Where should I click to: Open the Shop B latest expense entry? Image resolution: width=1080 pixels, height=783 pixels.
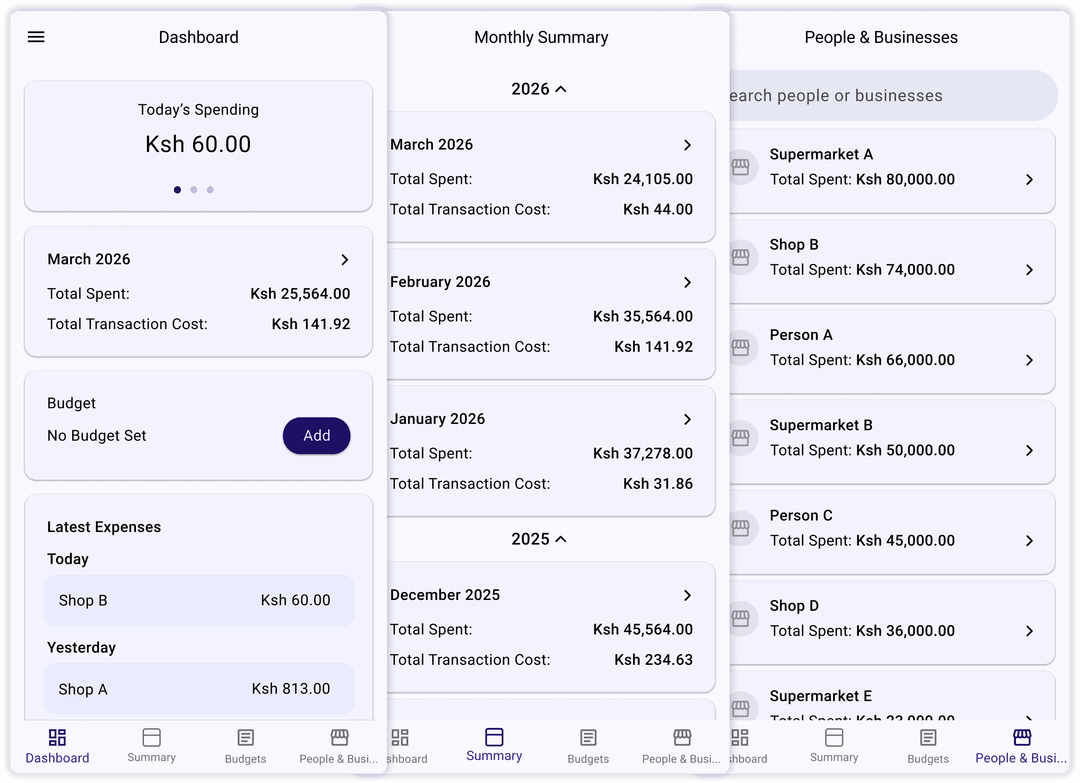pos(199,600)
